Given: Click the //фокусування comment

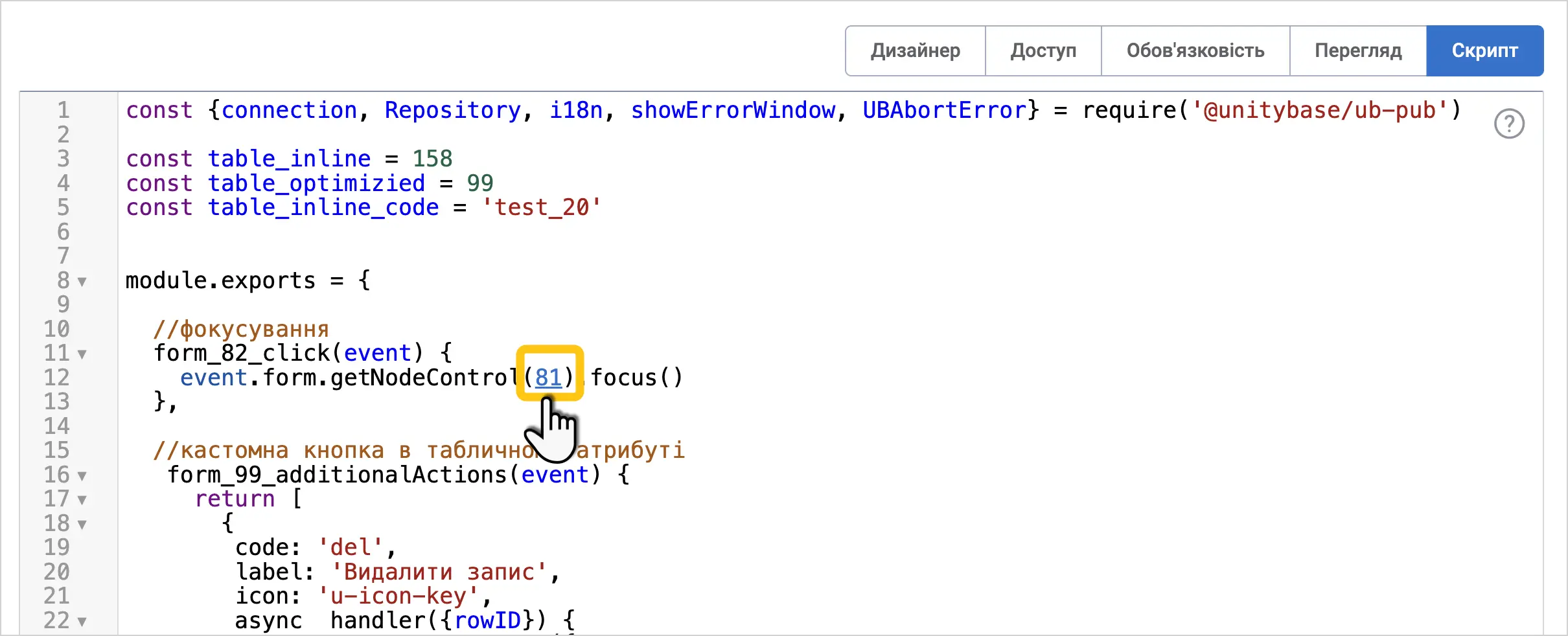Looking at the screenshot, I should tap(241, 329).
